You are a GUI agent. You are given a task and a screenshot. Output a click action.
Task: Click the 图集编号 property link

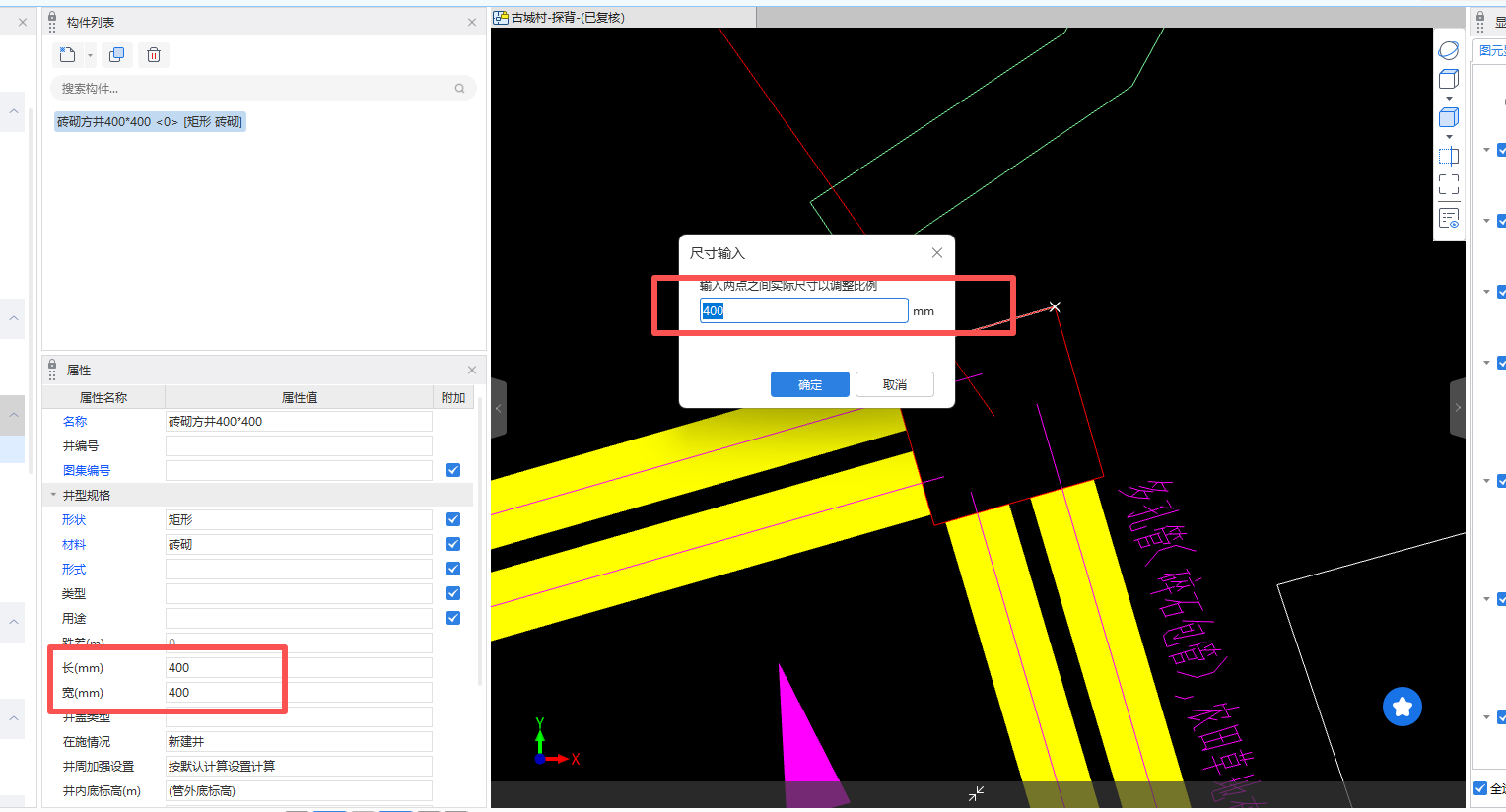(87, 470)
